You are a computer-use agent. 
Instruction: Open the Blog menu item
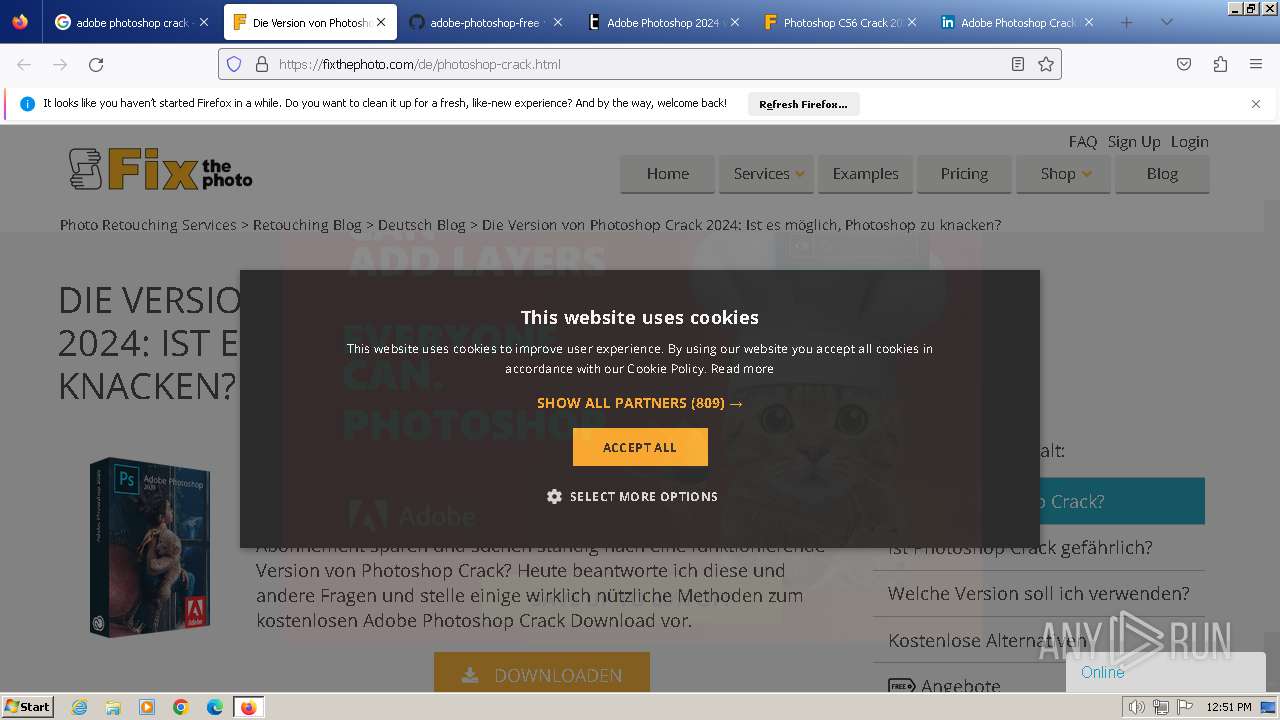click(x=1162, y=174)
